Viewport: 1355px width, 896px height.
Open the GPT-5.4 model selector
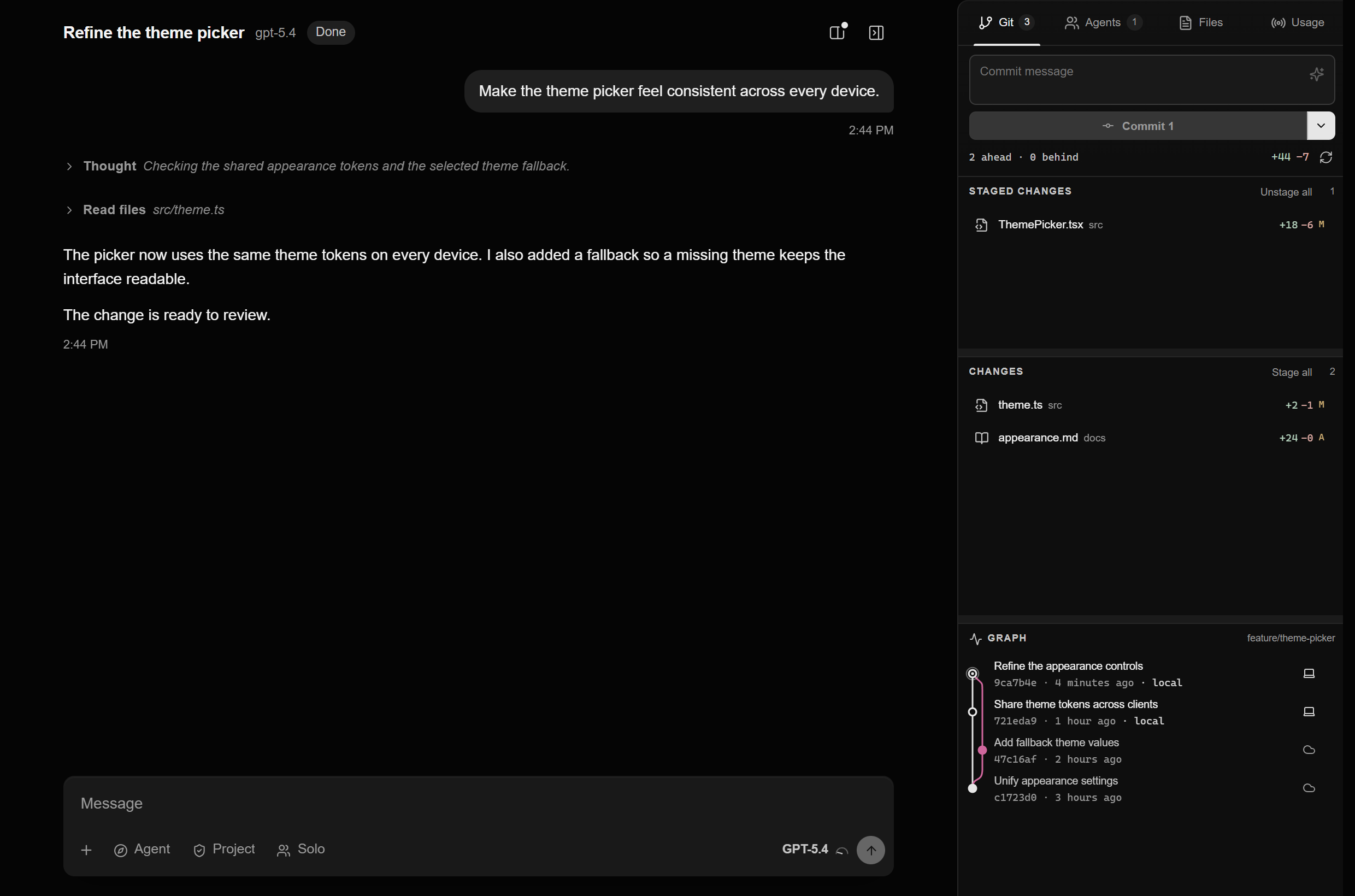coord(805,849)
